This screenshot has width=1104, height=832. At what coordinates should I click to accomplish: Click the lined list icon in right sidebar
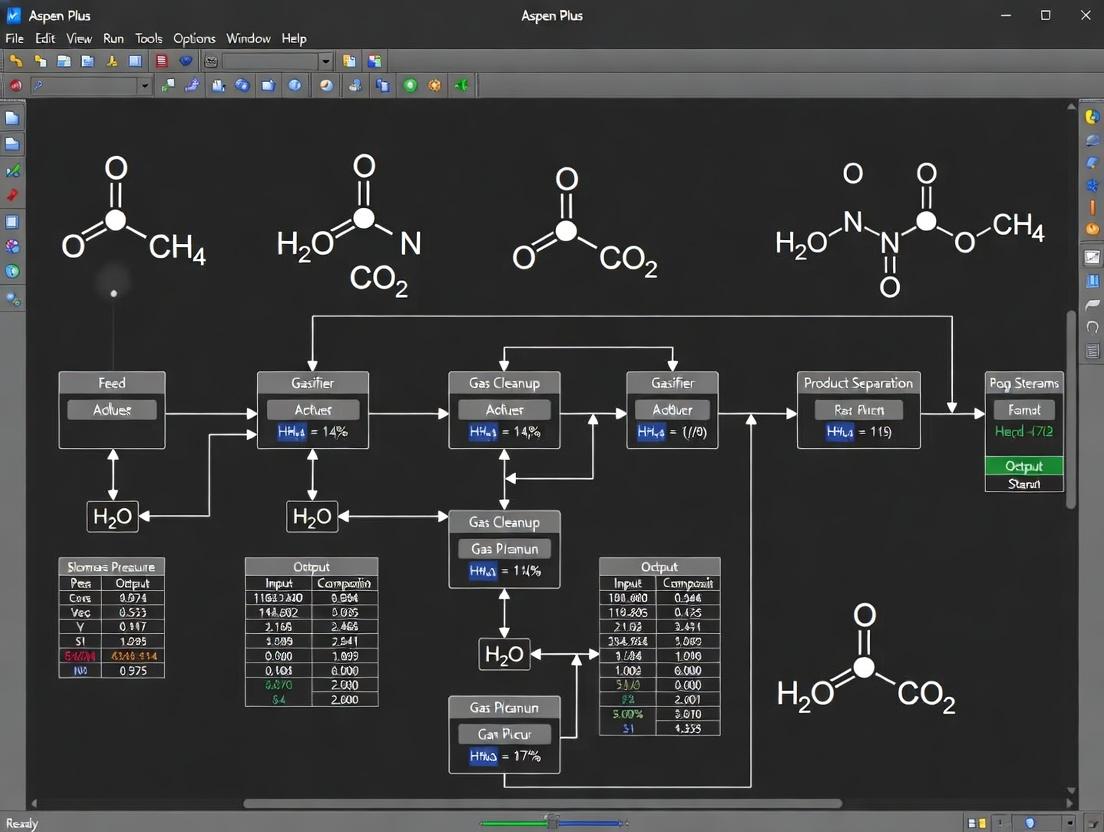click(x=1092, y=351)
